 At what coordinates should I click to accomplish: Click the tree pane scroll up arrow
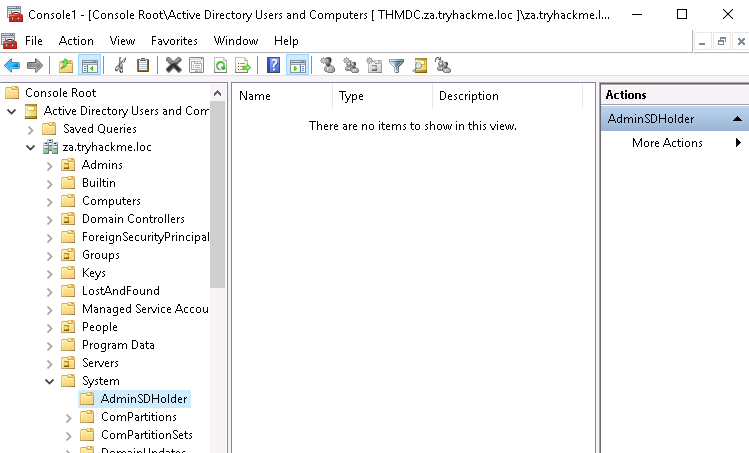pyautogui.click(x=218, y=93)
